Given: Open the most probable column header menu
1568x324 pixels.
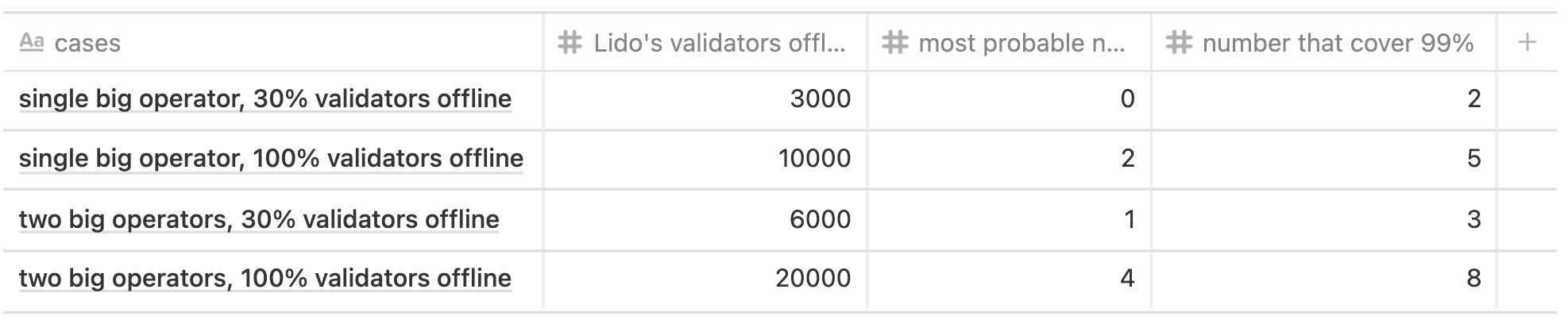Looking at the screenshot, I should pyautogui.click(x=1009, y=42).
